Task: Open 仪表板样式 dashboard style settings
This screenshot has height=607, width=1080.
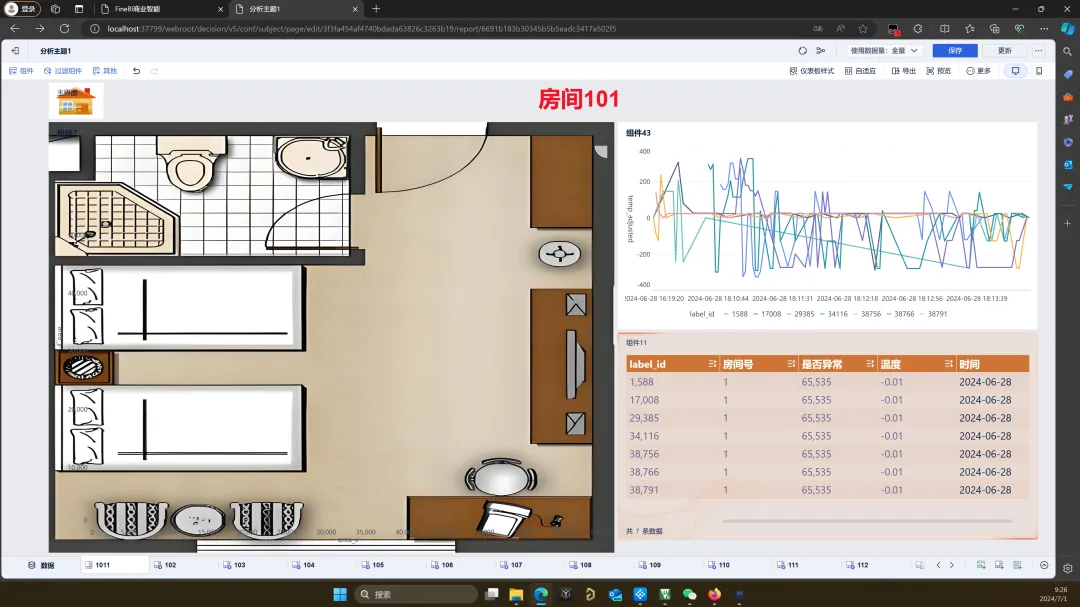Action: click(811, 71)
